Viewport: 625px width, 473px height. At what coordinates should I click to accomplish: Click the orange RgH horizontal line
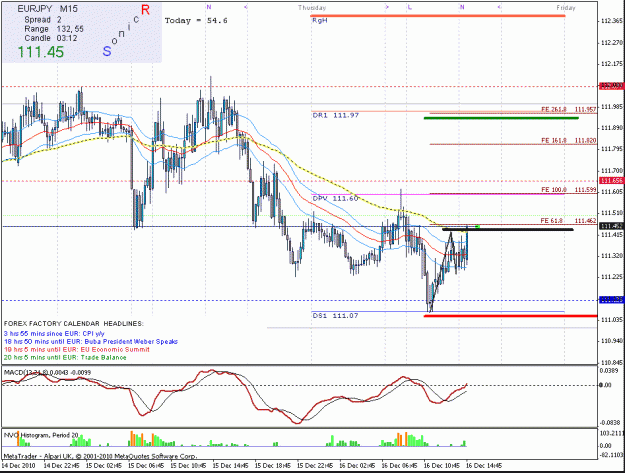(x=438, y=16)
